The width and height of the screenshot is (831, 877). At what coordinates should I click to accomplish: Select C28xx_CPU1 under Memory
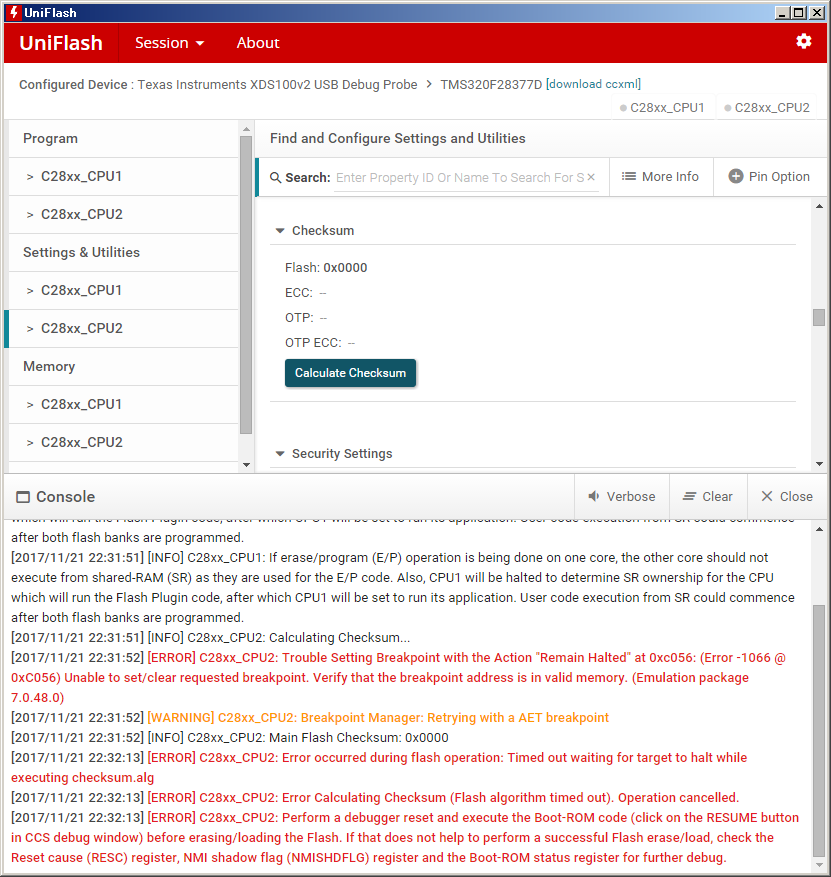coord(124,404)
